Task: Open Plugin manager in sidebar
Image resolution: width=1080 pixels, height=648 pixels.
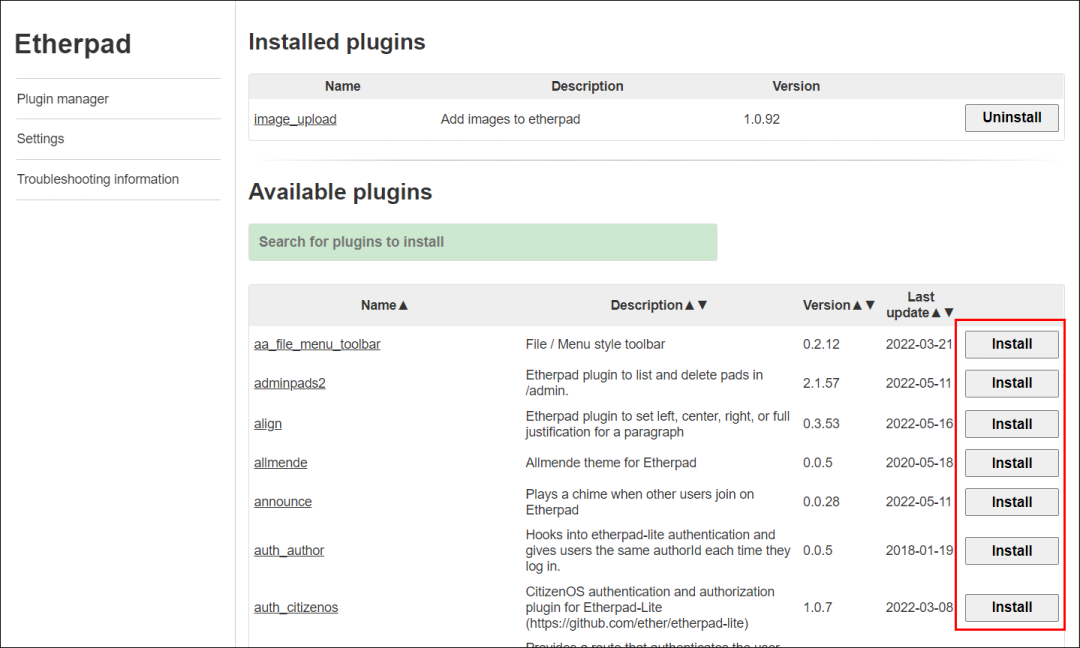Action: [63, 99]
